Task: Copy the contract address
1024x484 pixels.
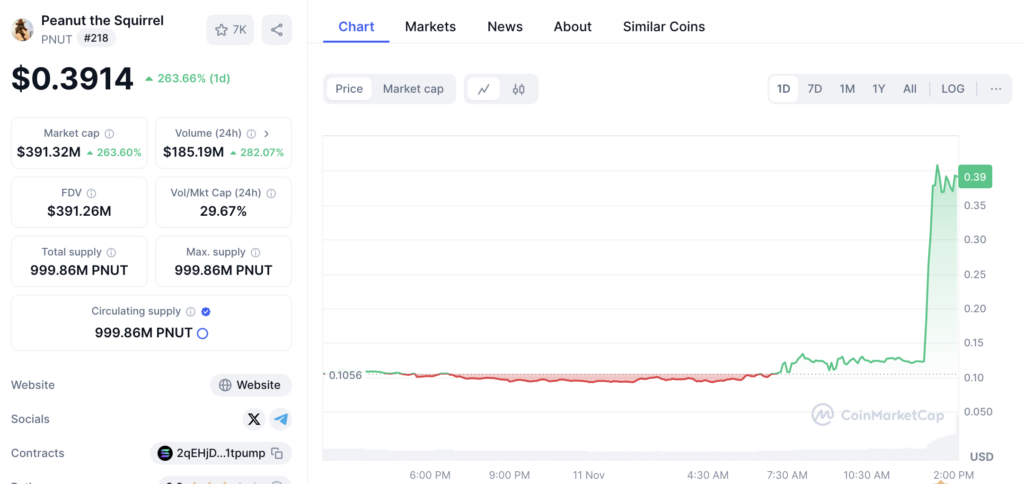Action: click(277, 453)
